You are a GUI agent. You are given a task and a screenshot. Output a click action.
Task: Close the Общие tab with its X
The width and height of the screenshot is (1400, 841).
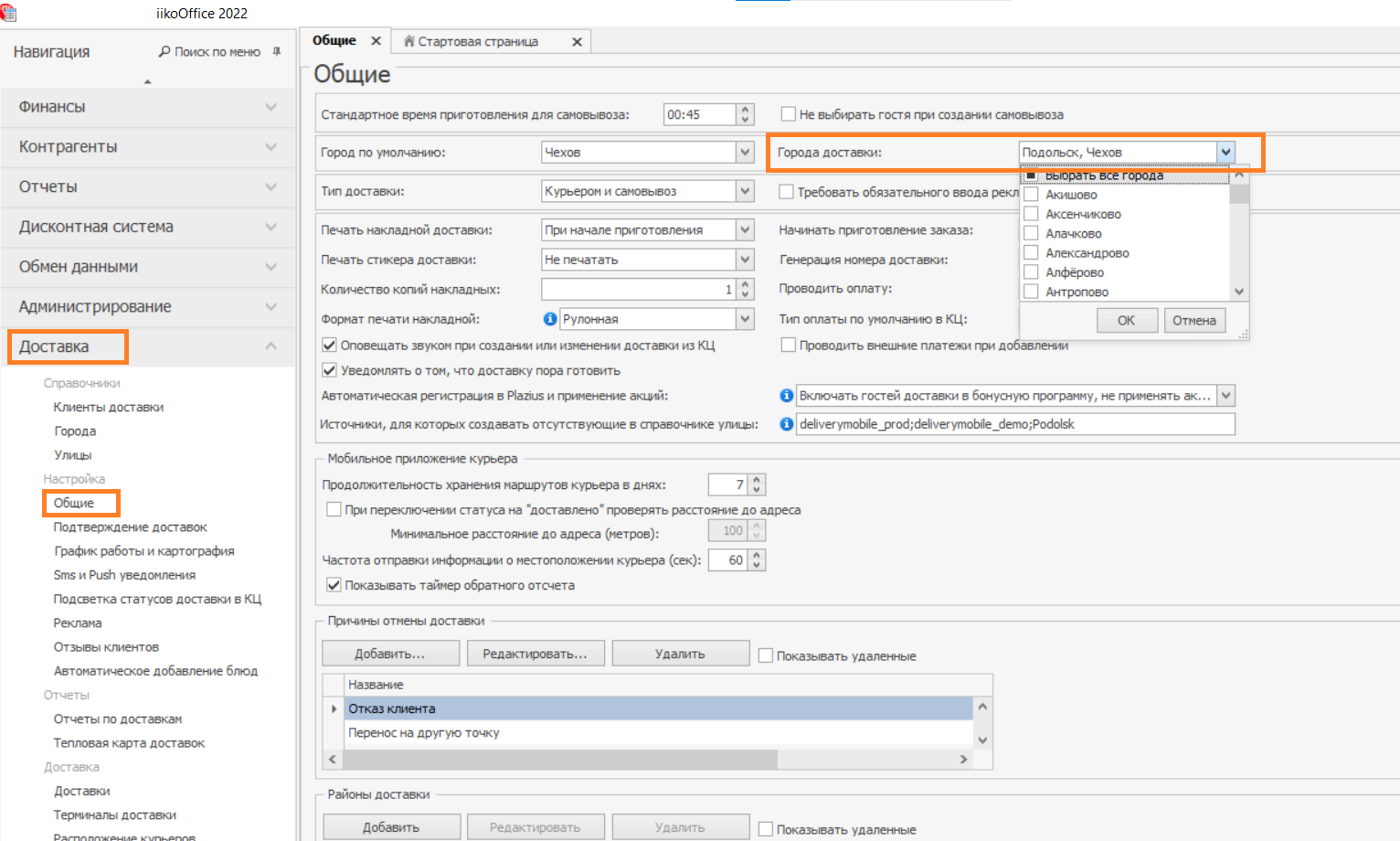tap(376, 41)
